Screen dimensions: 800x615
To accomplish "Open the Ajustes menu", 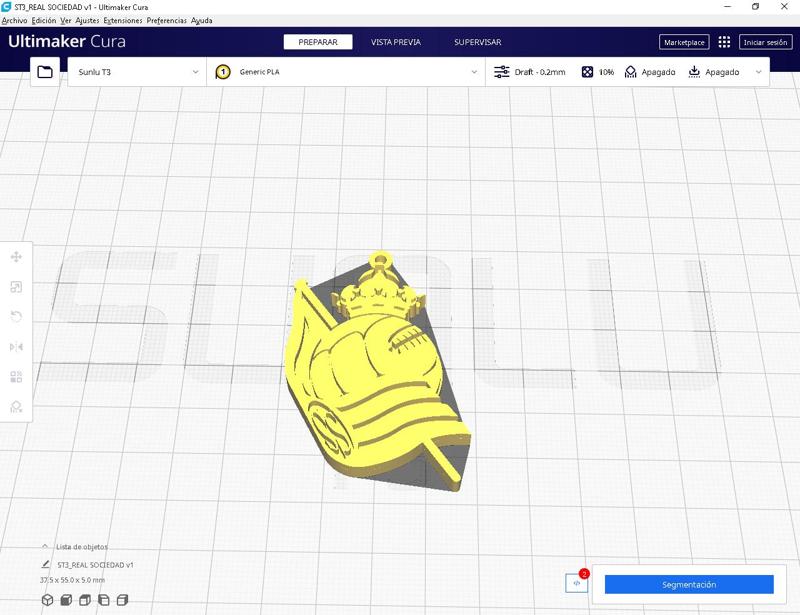I will 87,20.
